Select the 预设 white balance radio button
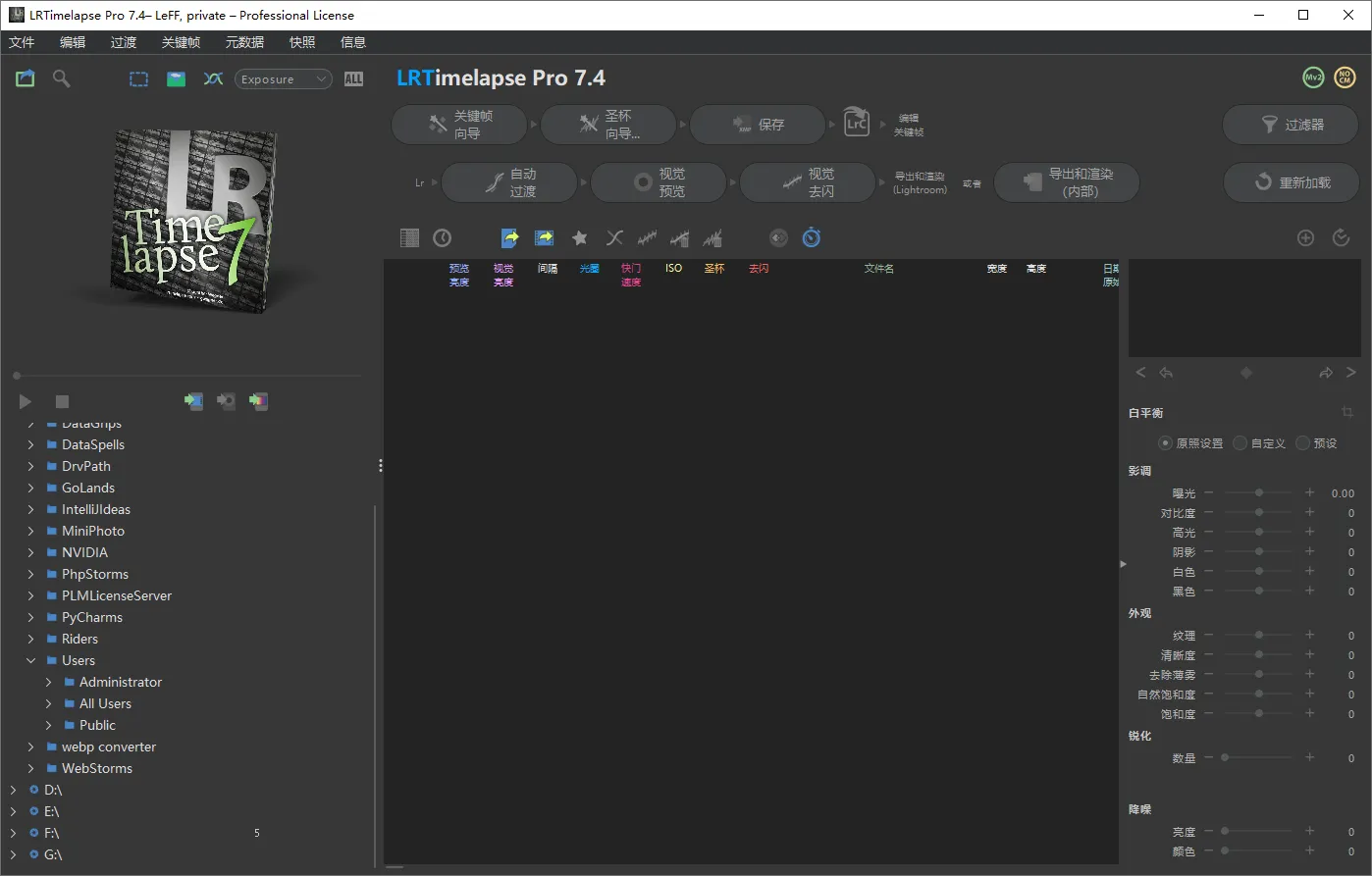Screen dimensions: 1372x876 (1303, 443)
